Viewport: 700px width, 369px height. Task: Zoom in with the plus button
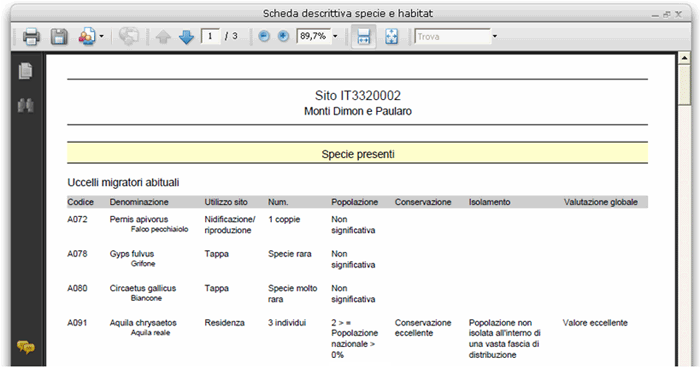tap(283, 36)
